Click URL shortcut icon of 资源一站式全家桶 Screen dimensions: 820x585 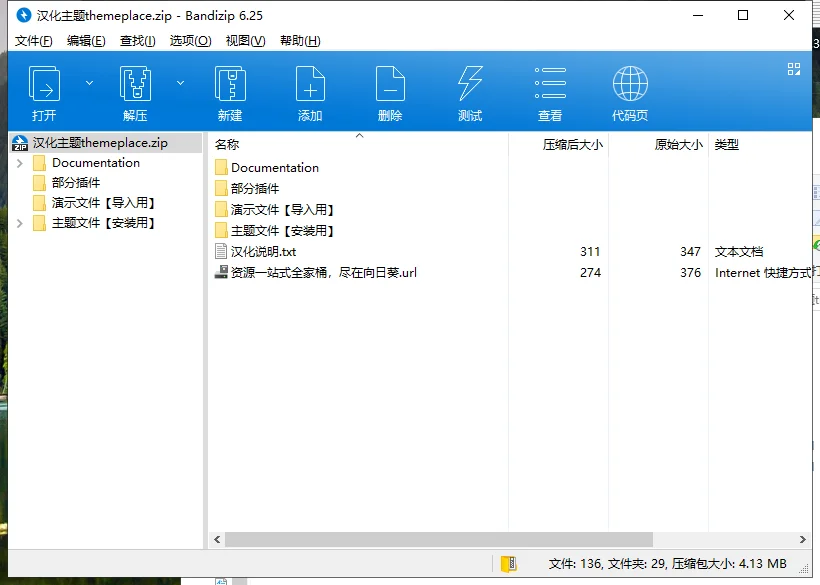click(x=221, y=272)
